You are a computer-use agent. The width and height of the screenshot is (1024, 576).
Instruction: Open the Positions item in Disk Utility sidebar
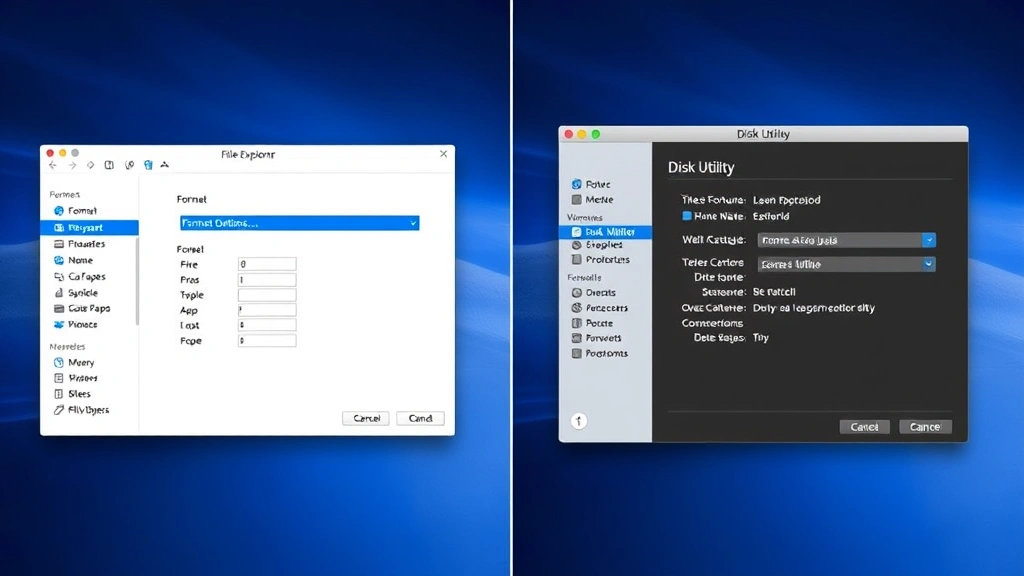pyautogui.click(x=604, y=353)
